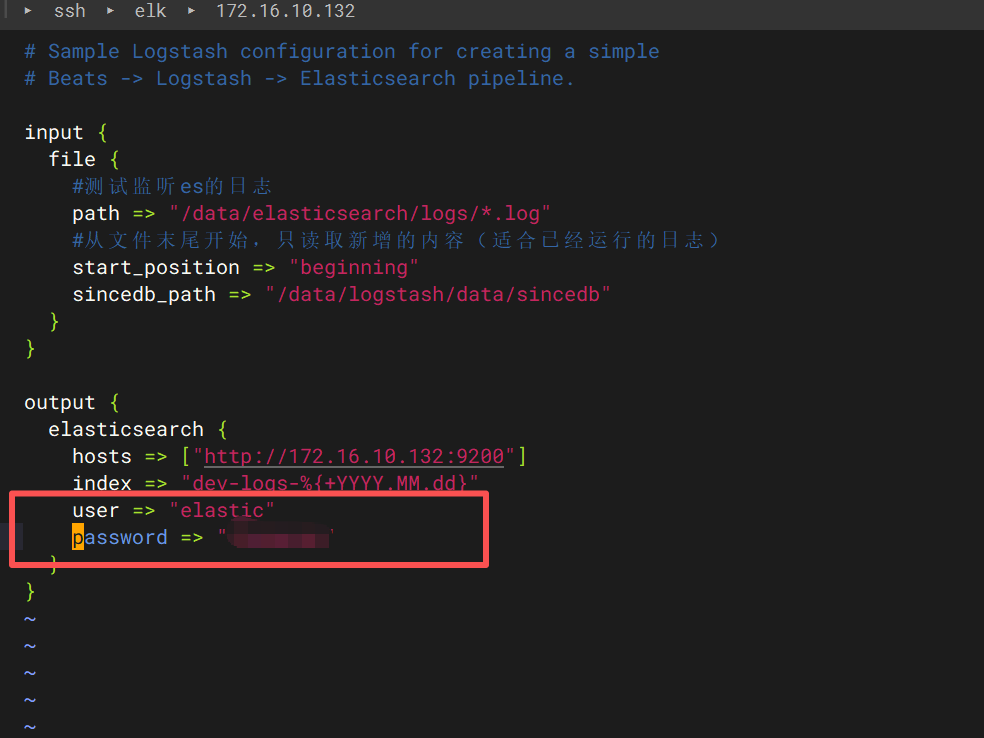The height and width of the screenshot is (738, 984).
Task: Click the arrow between ssh and elk
Action: (111, 11)
